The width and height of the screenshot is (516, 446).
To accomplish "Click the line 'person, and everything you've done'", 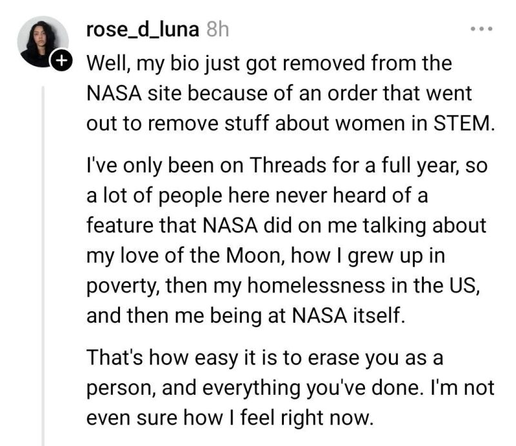I will point(290,388).
